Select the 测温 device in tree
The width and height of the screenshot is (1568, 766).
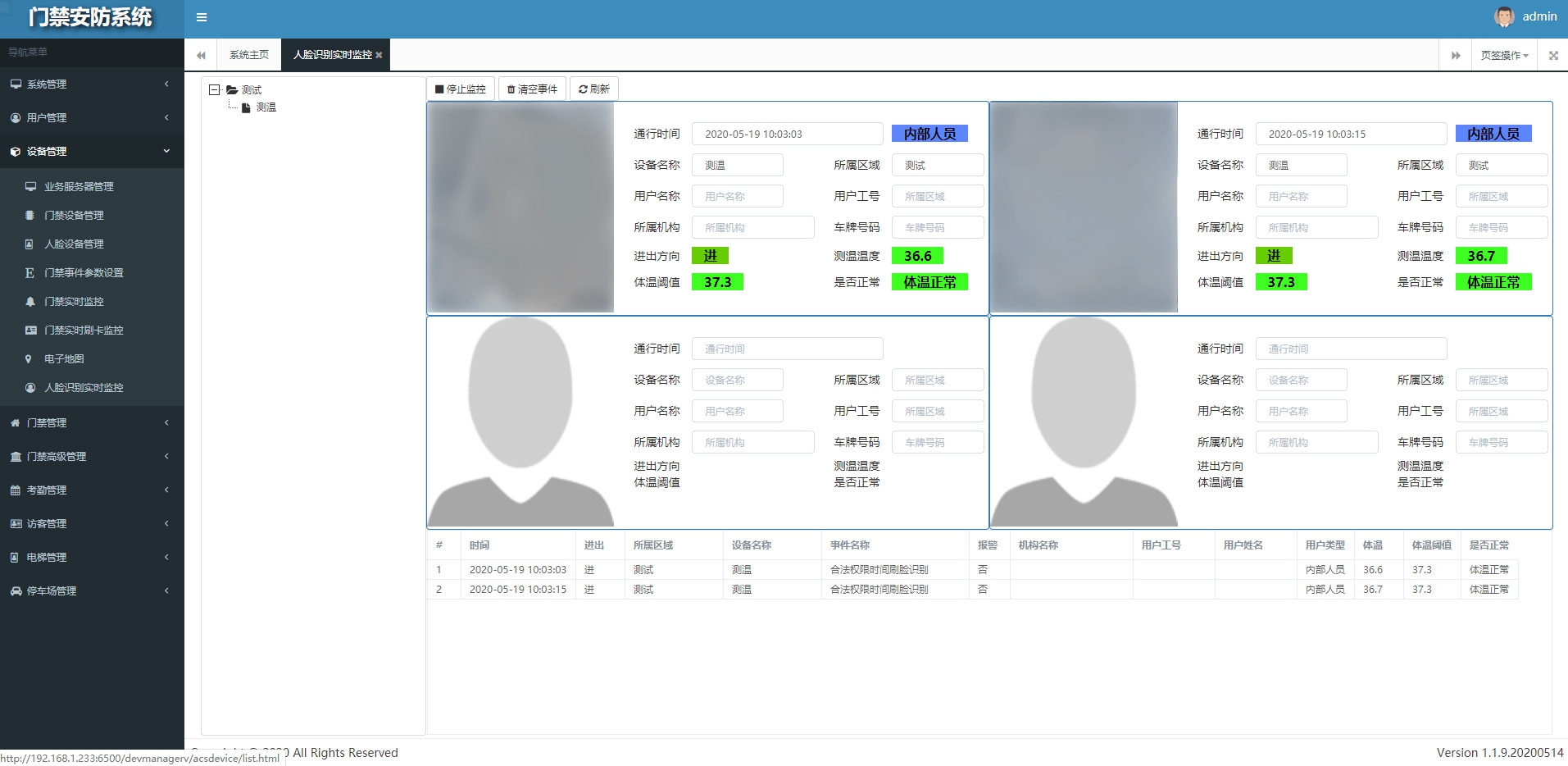(x=266, y=107)
